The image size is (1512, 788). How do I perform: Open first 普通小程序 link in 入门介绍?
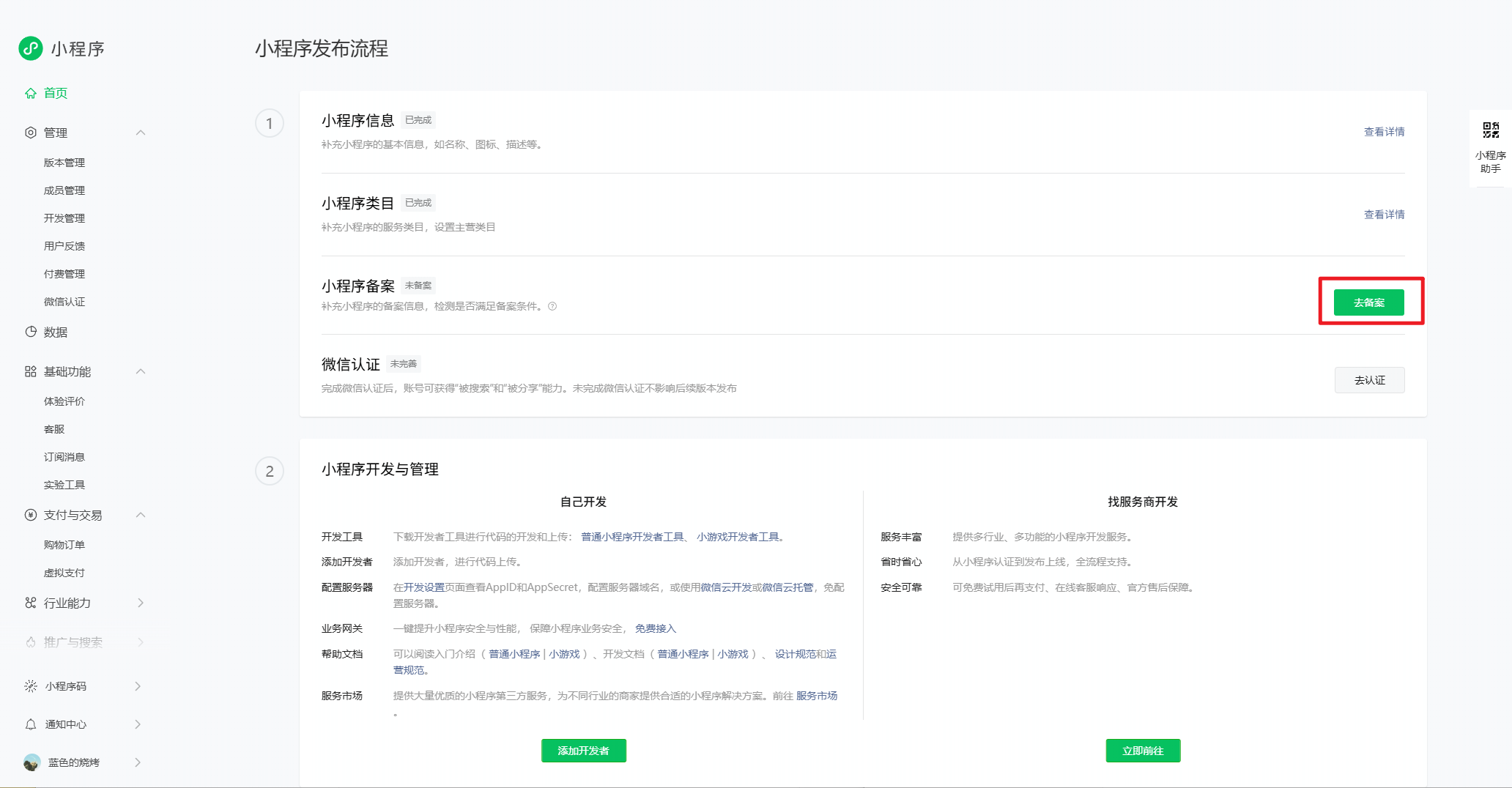[514, 654]
